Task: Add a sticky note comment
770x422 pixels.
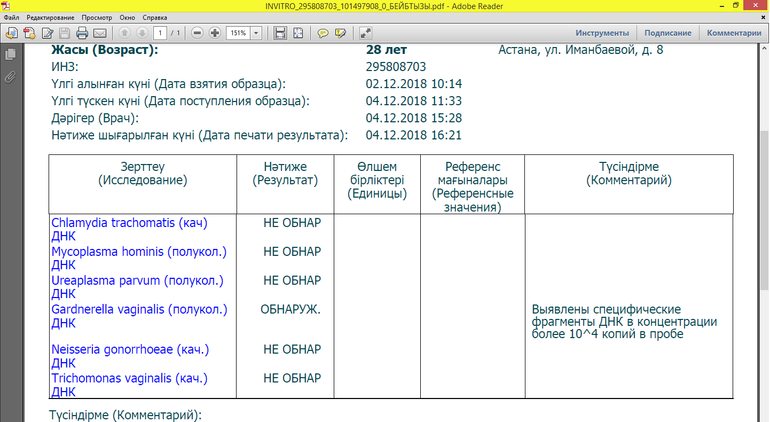Action: click(324, 33)
